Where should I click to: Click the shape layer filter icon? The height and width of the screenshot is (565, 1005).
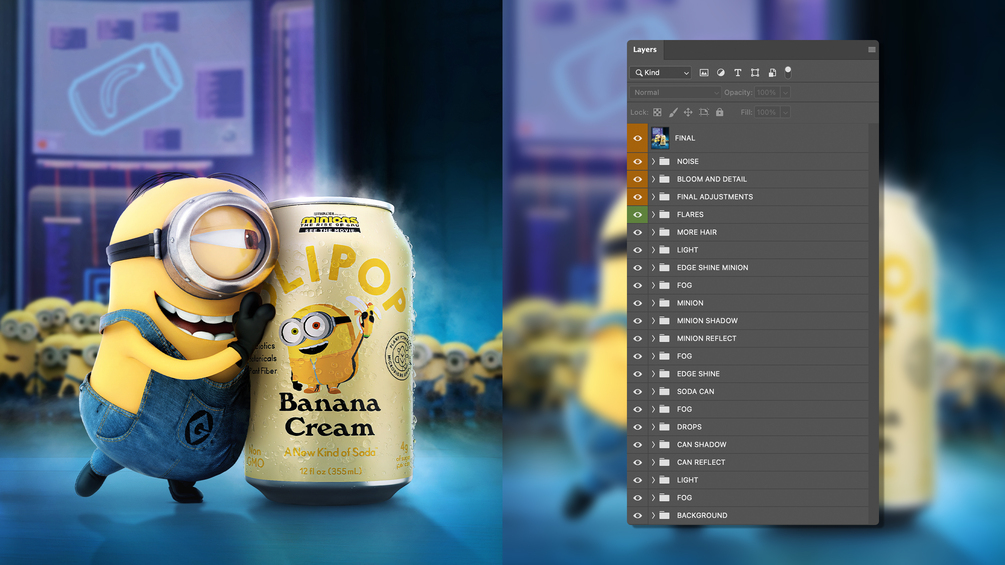pyautogui.click(x=755, y=73)
